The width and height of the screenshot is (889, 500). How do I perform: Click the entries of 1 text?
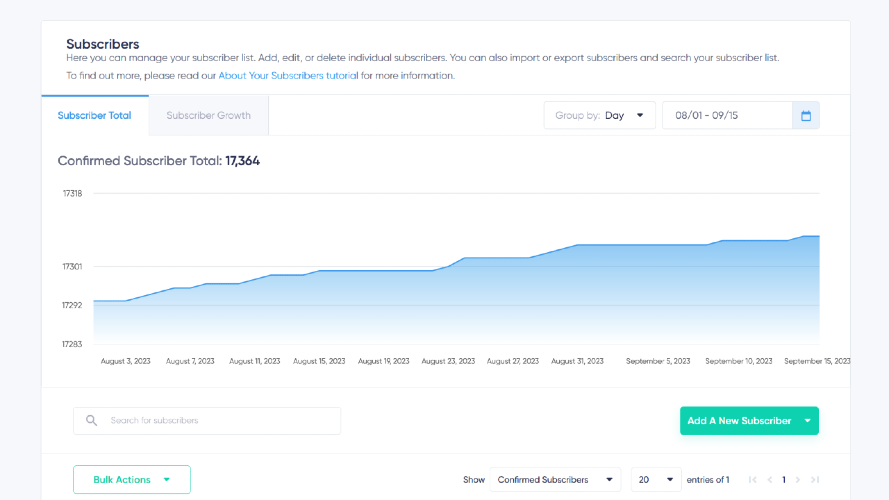coord(708,480)
